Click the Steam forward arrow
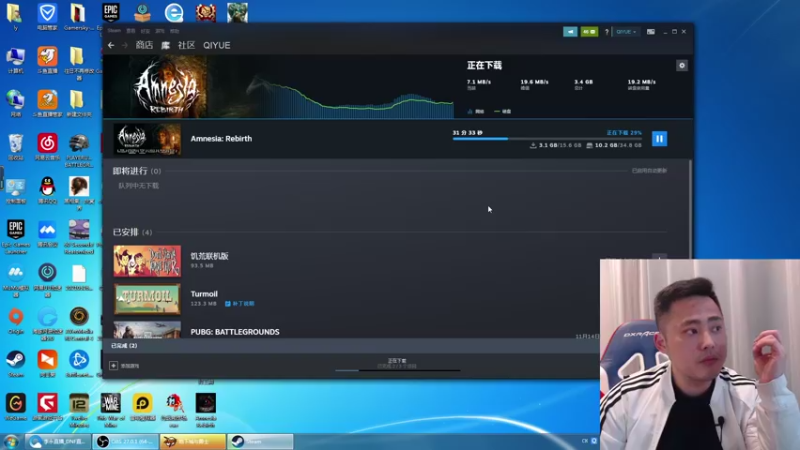Image resolution: width=800 pixels, height=450 pixels. point(124,45)
